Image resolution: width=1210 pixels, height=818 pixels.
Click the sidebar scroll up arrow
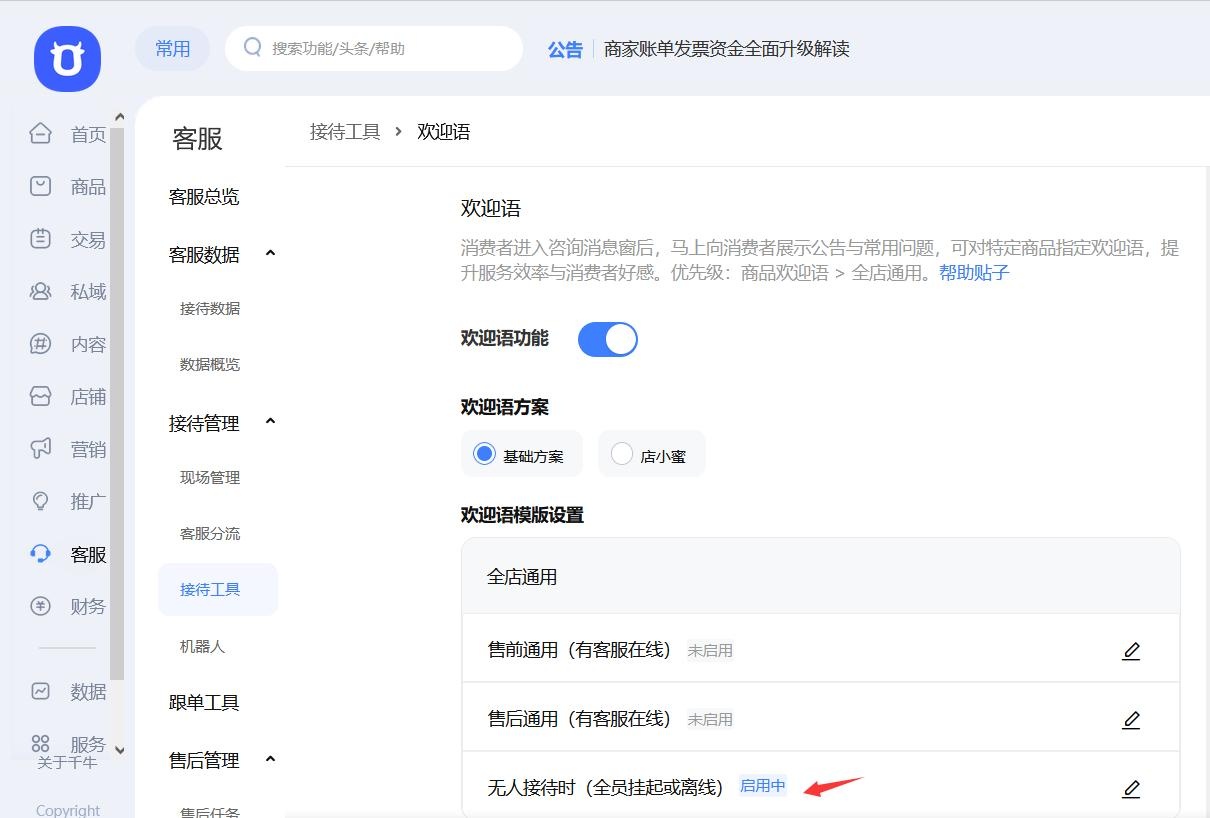(120, 117)
